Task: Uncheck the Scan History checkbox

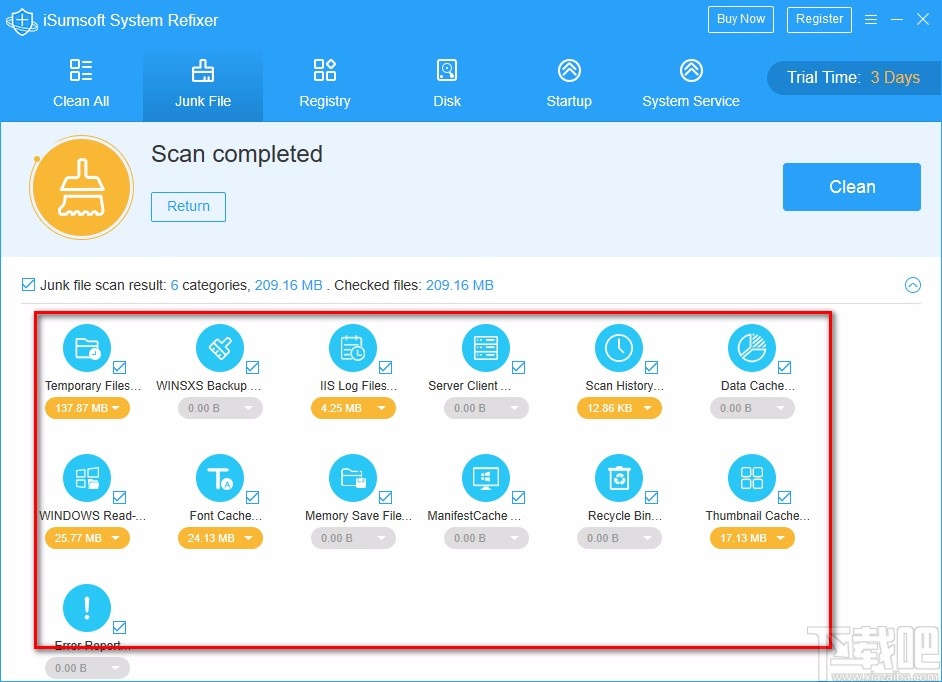Action: coord(651,367)
